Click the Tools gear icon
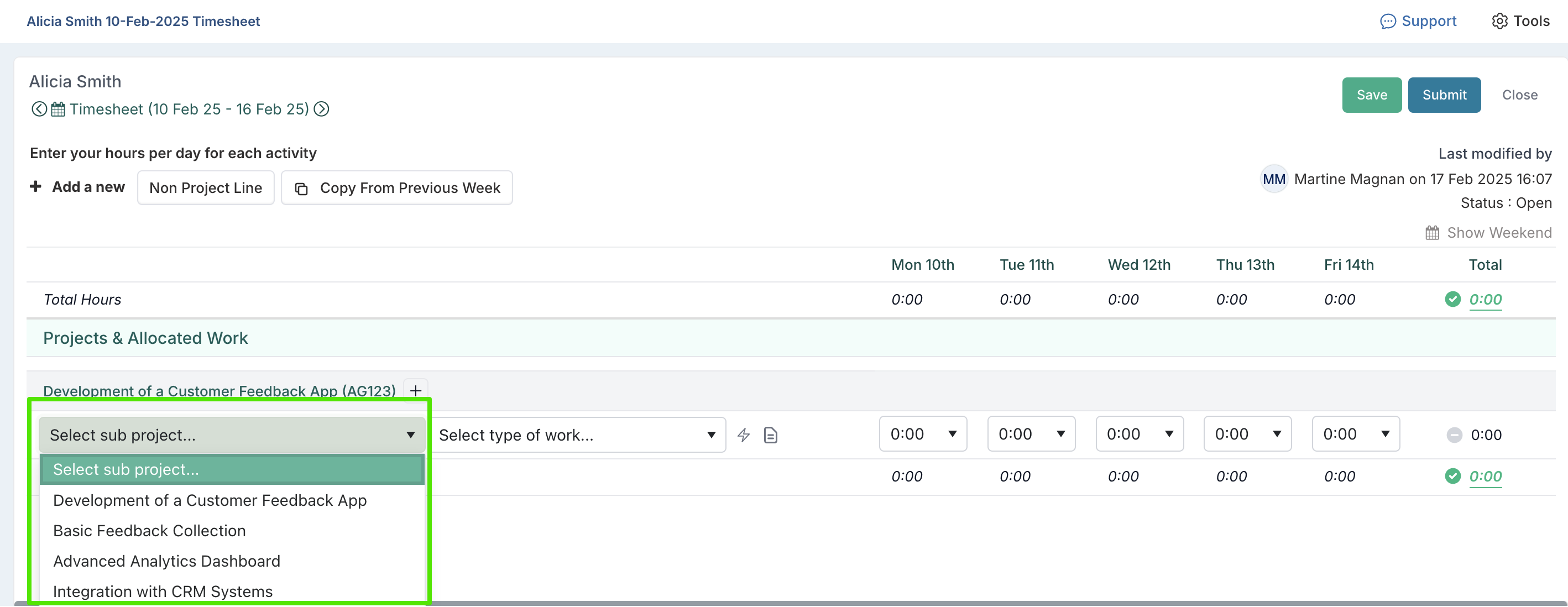1568x607 pixels. [1499, 22]
